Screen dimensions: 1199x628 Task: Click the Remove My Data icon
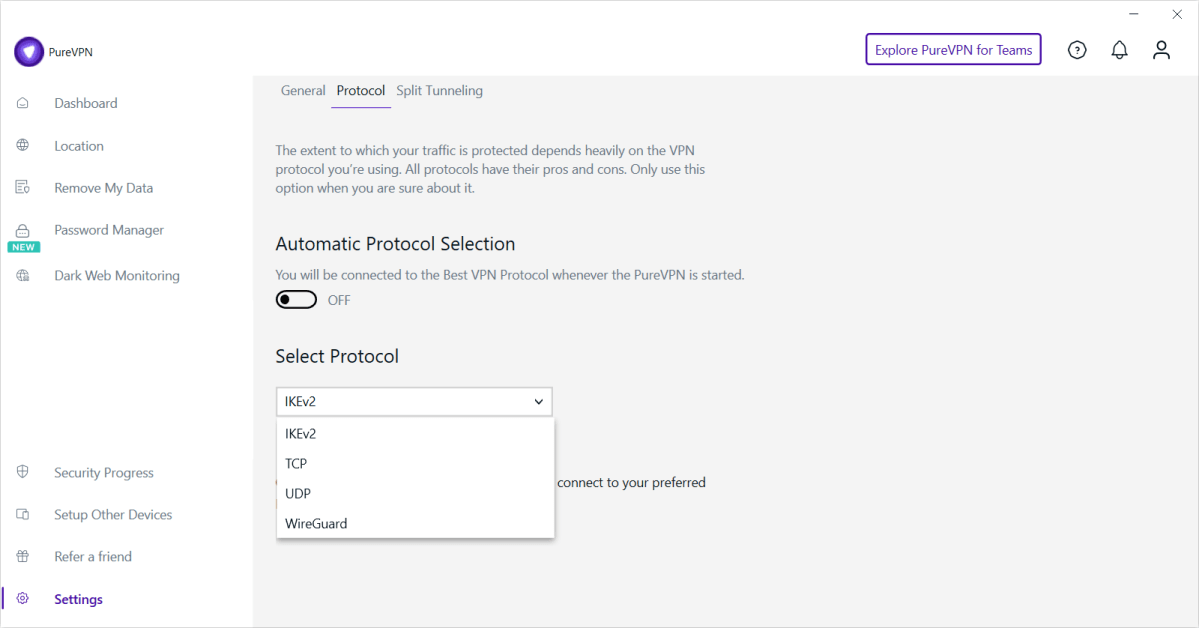tap(23, 187)
